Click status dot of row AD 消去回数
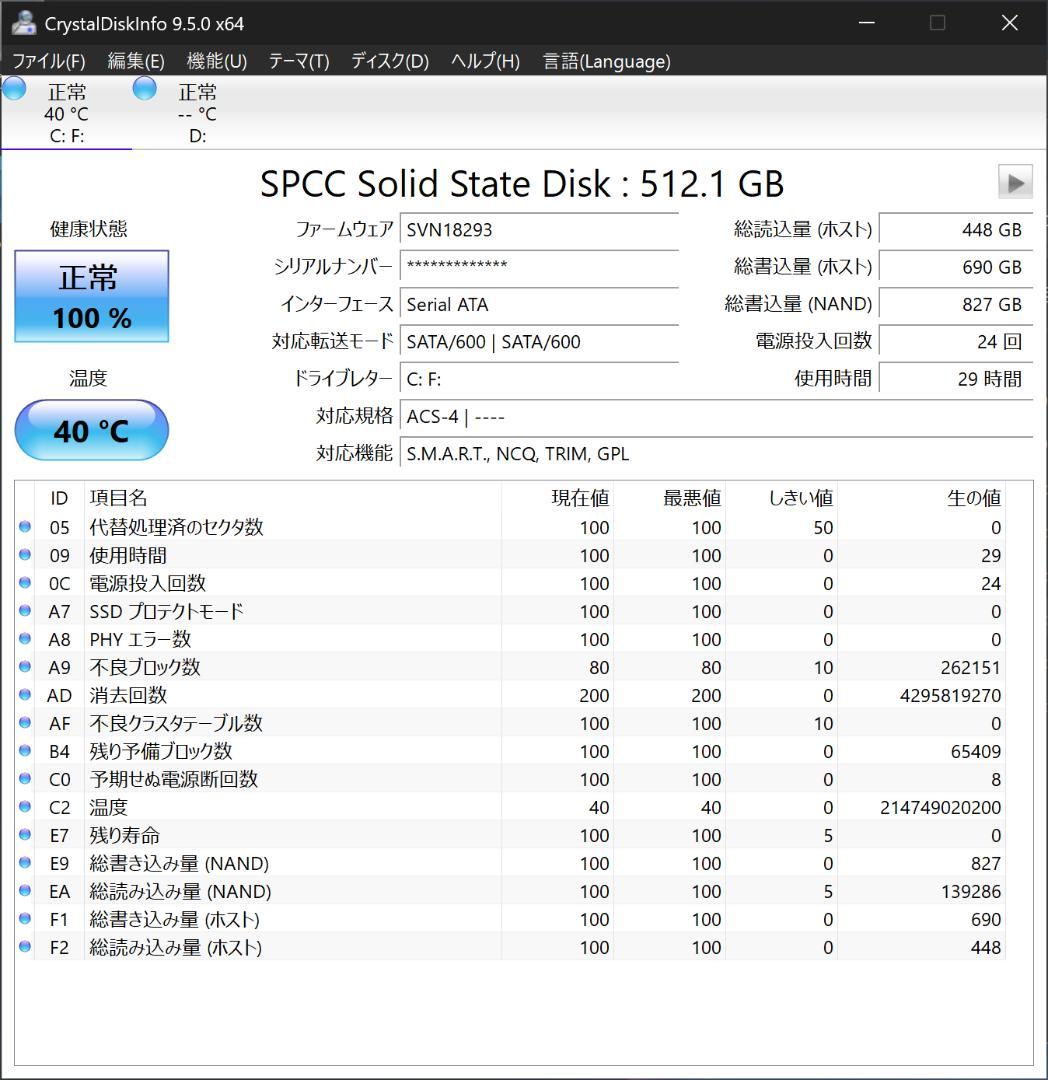 coord(25,694)
